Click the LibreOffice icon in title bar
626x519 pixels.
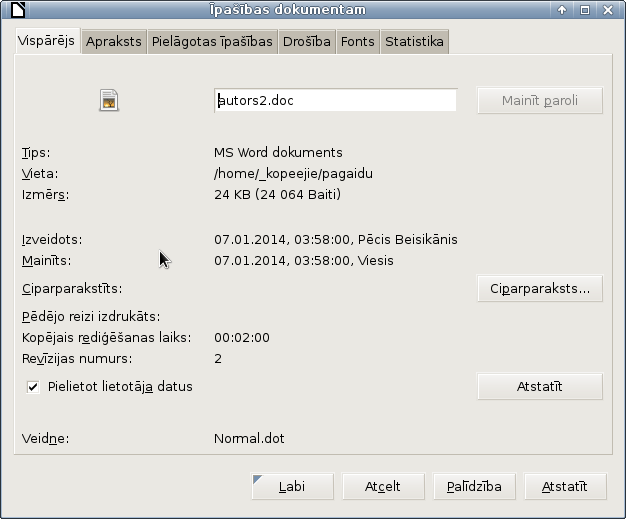pyautogui.click(x=18, y=10)
